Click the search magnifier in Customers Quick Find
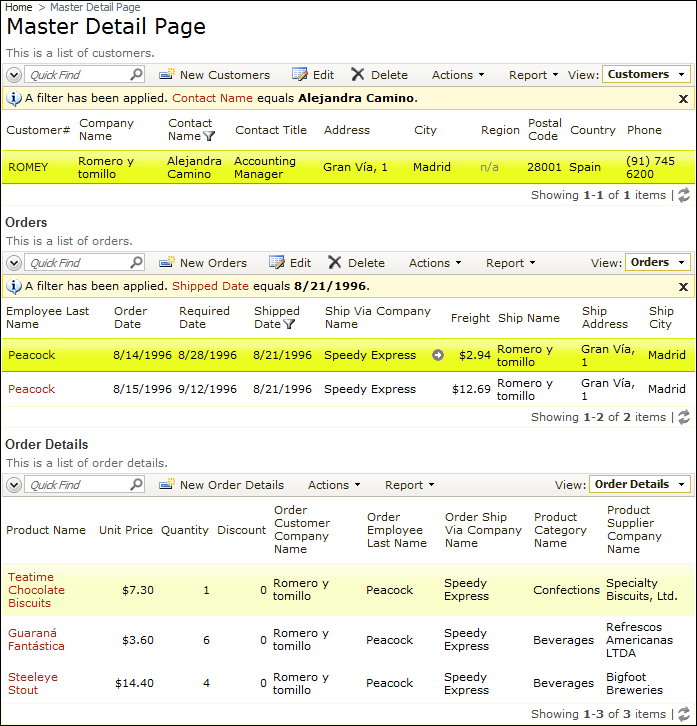The height and width of the screenshot is (726, 697). point(136,75)
